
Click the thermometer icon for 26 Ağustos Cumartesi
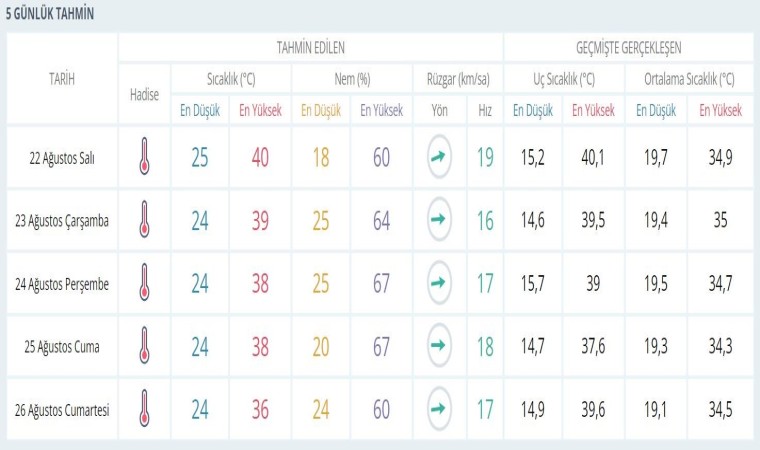click(144, 408)
